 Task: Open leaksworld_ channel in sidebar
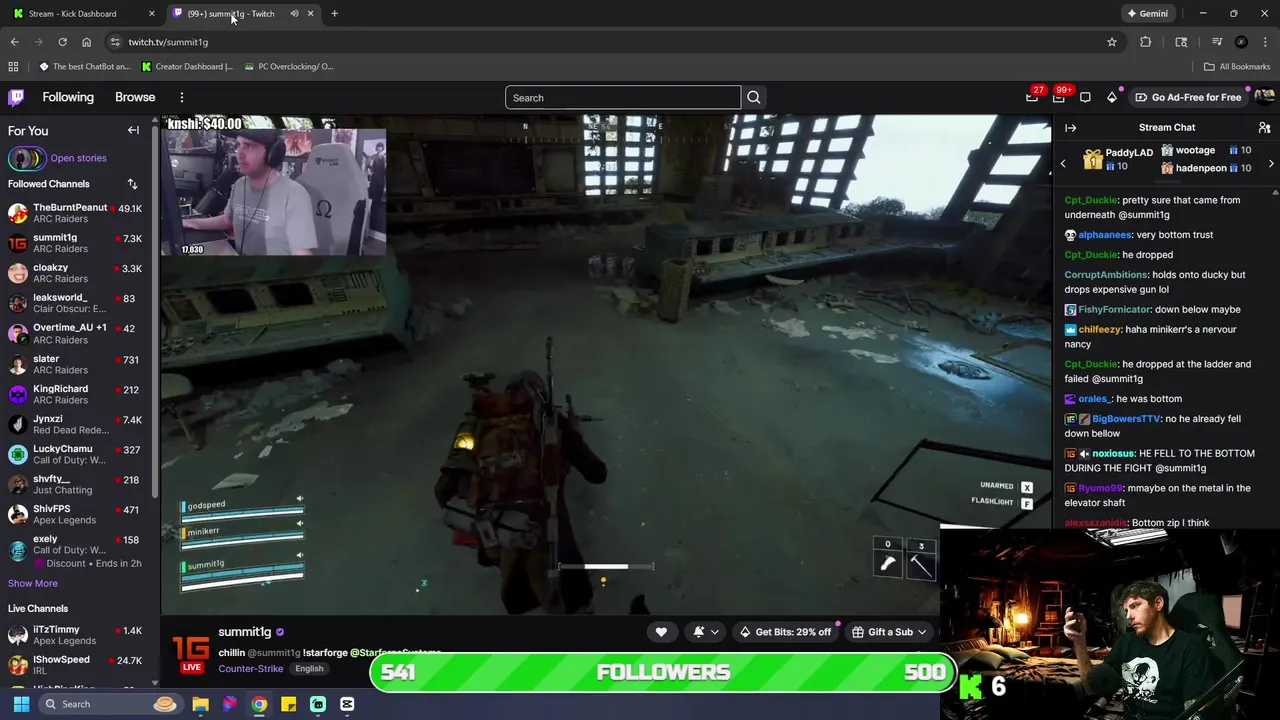tap(75, 303)
